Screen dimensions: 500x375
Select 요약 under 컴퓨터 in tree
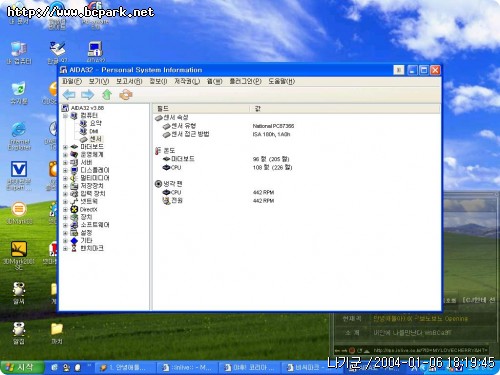(x=96, y=123)
